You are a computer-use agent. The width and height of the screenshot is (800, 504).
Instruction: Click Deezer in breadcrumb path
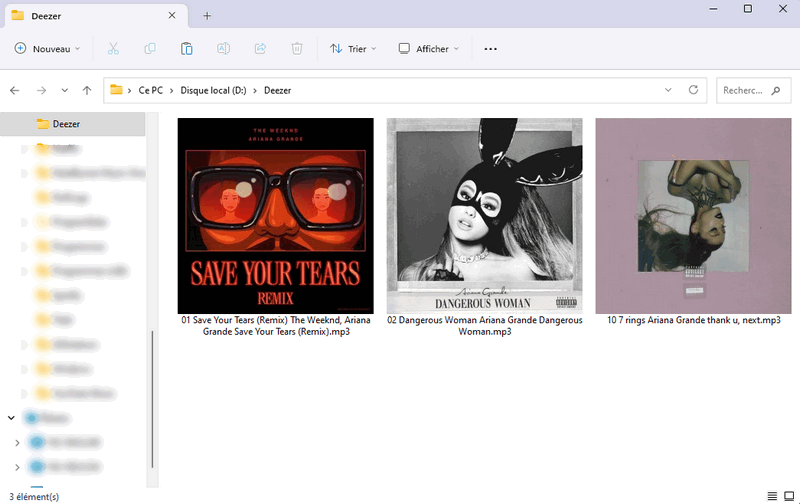pos(278,90)
